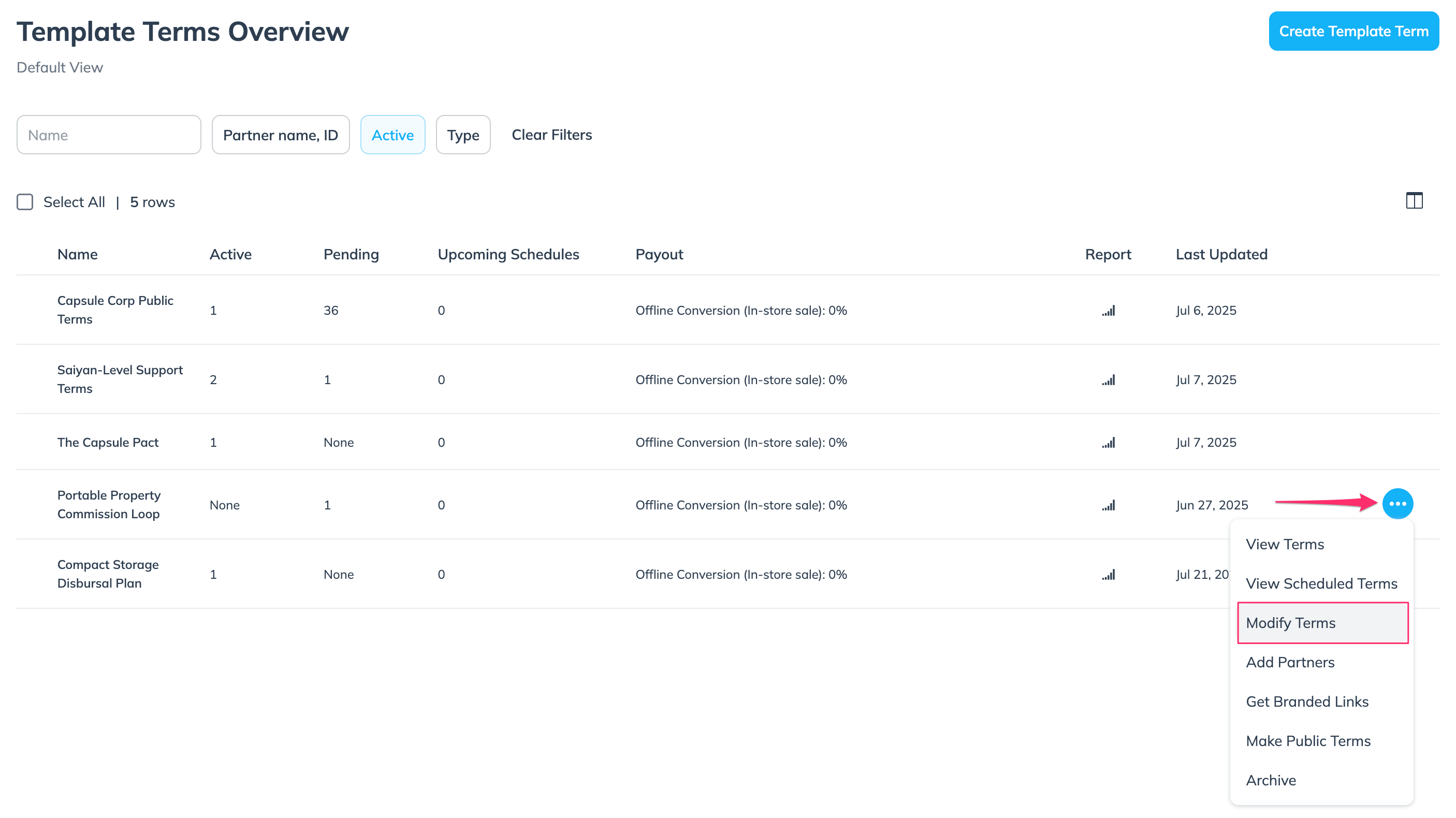Viewport: 1456px width, 818px height.
Task: Focus the Name search field
Action: [x=109, y=135]
